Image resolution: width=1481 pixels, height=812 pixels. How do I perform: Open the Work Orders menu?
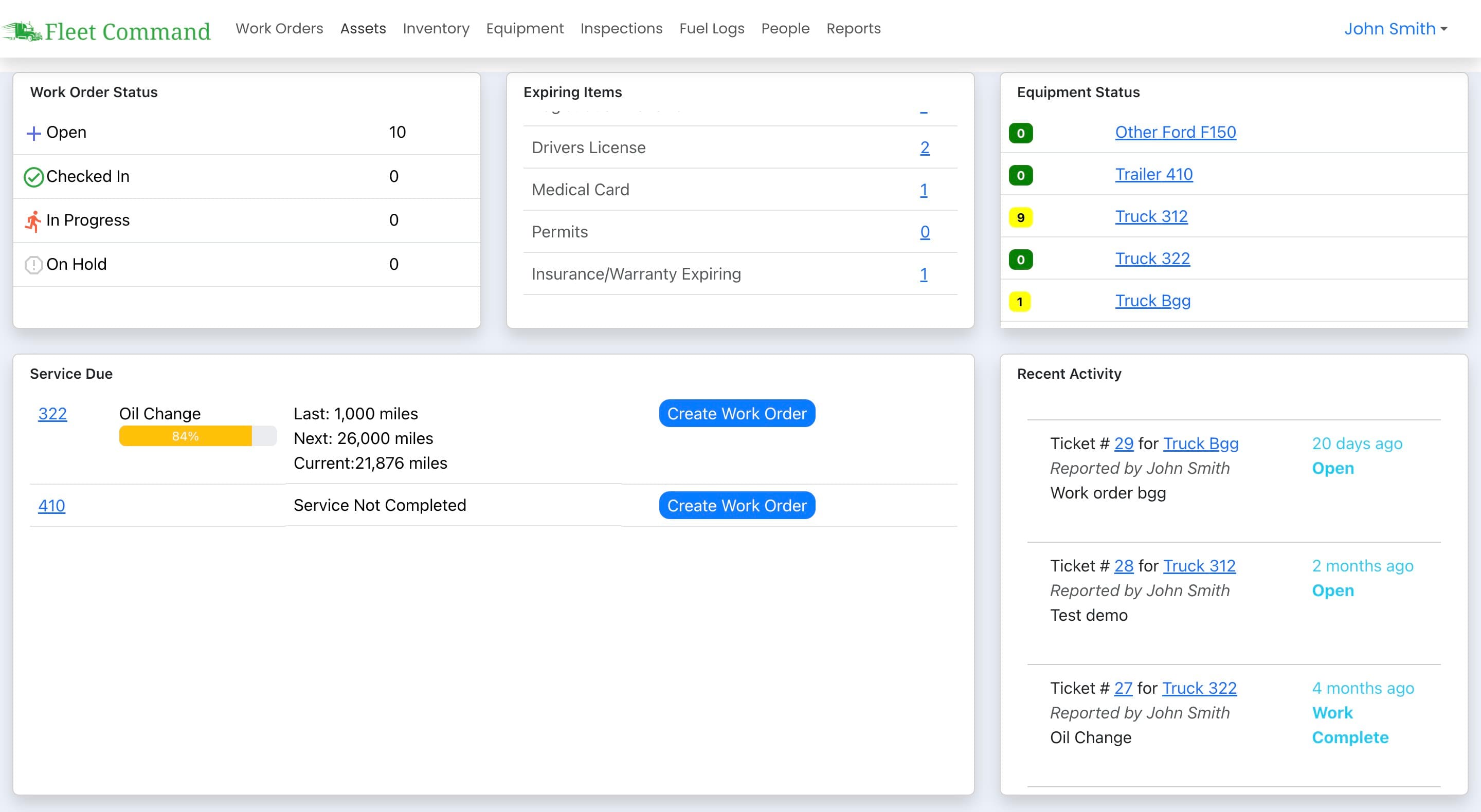click(x=279, y=29)
